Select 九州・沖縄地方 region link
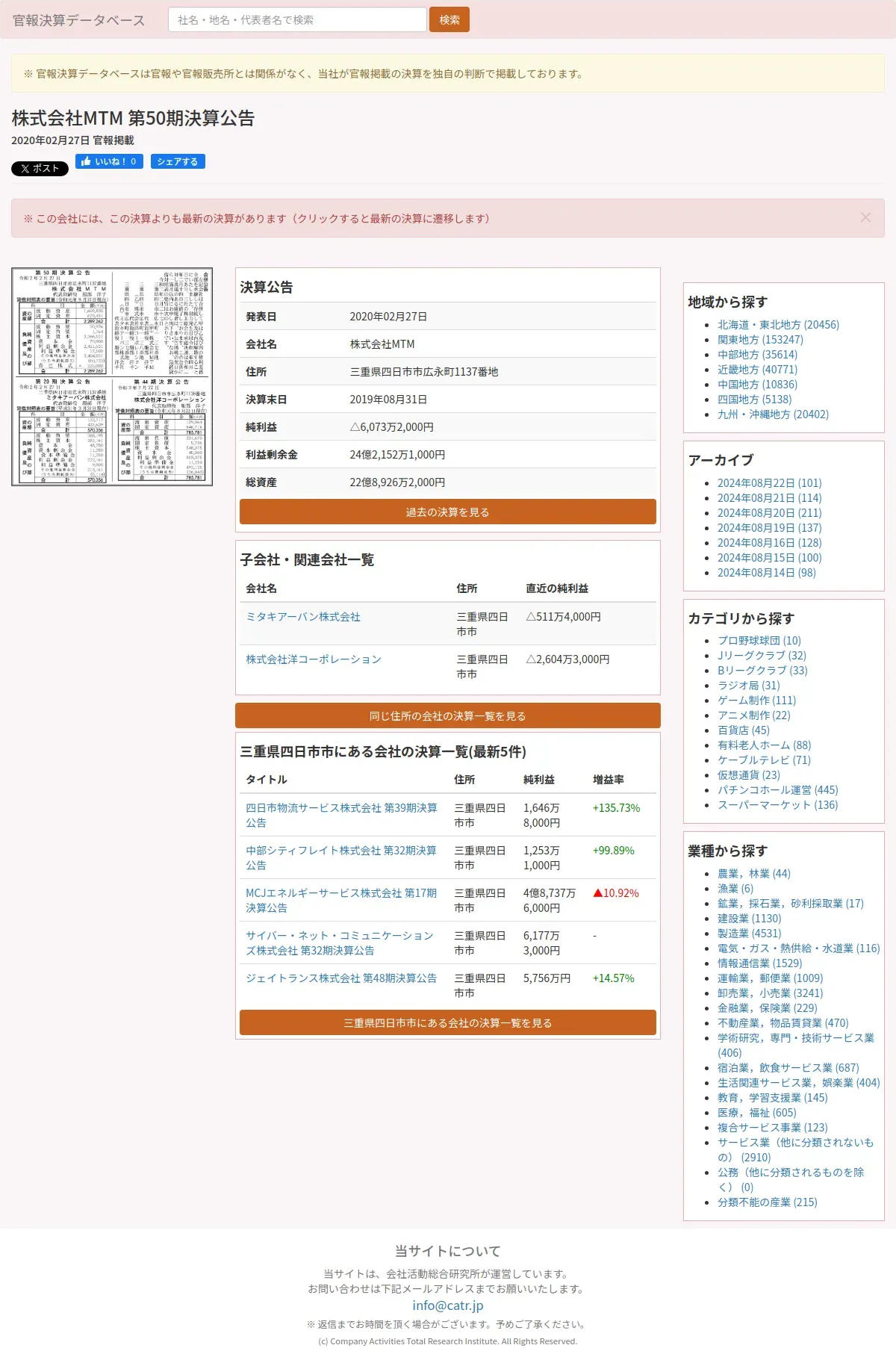 point(773,414)
